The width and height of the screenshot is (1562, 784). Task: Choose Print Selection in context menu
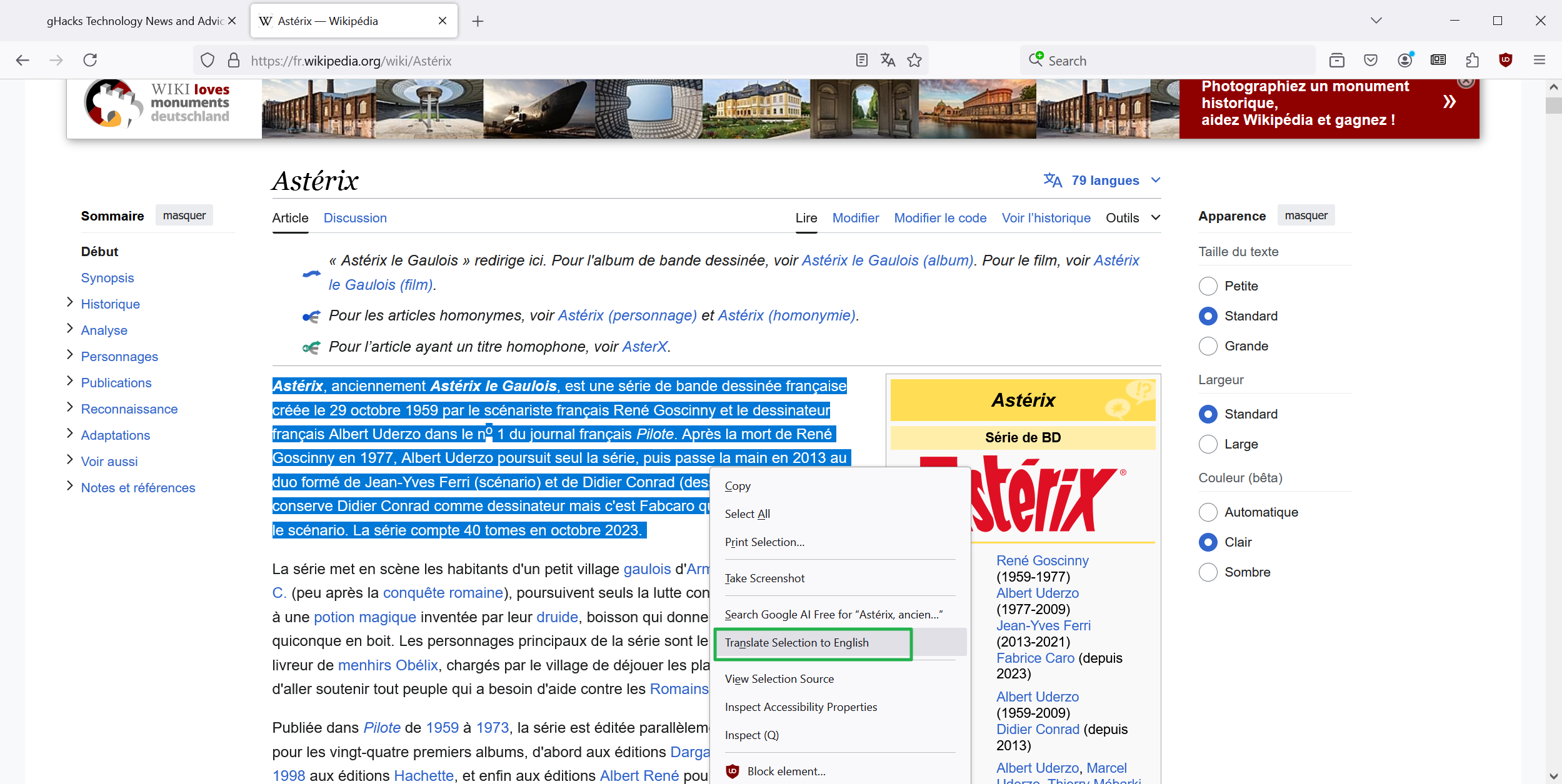click(840, 542)
